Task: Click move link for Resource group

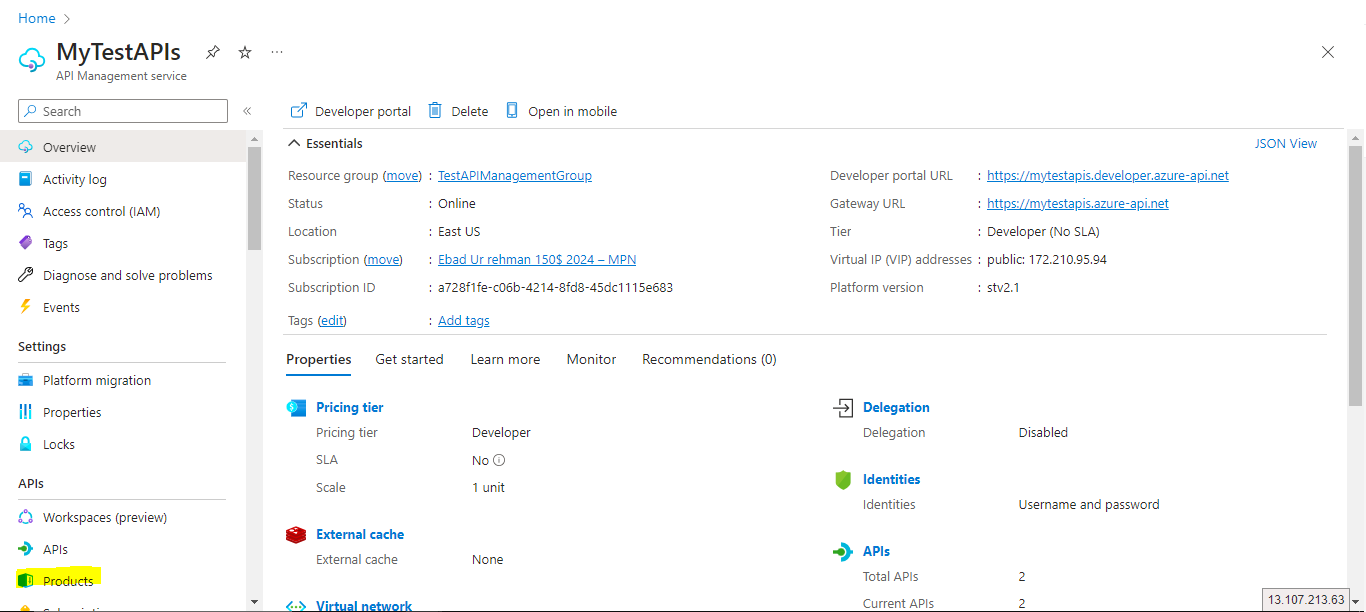Action: pyautogui.click(x=403, y=175)
